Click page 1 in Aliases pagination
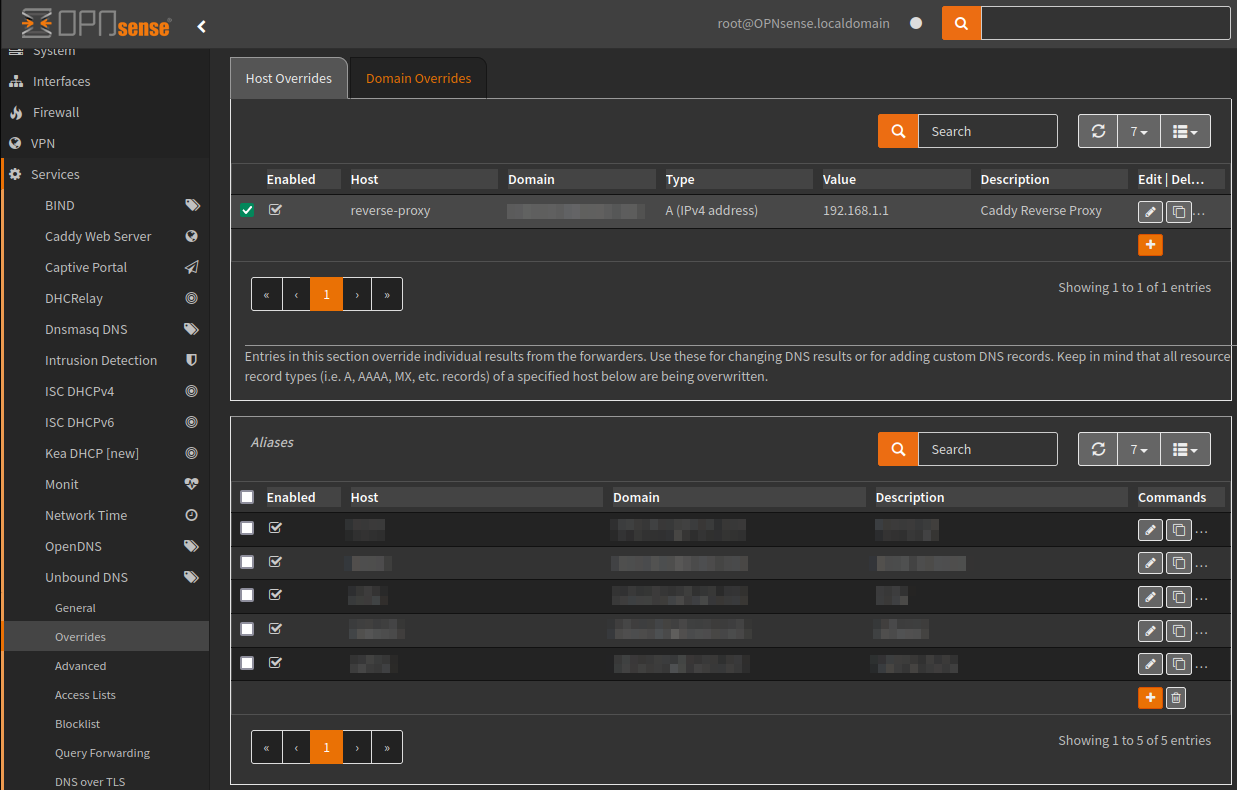 point(326,747)
